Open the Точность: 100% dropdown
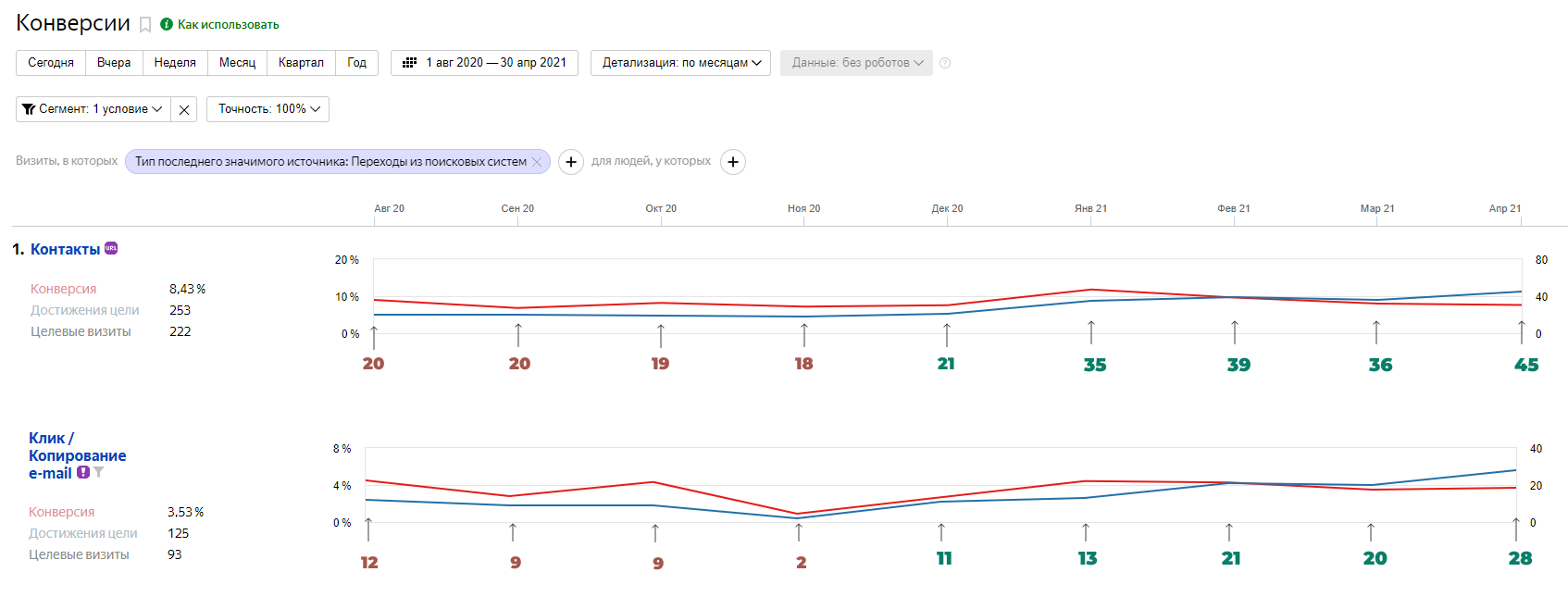1568x597 pixels. click(268, 109)
